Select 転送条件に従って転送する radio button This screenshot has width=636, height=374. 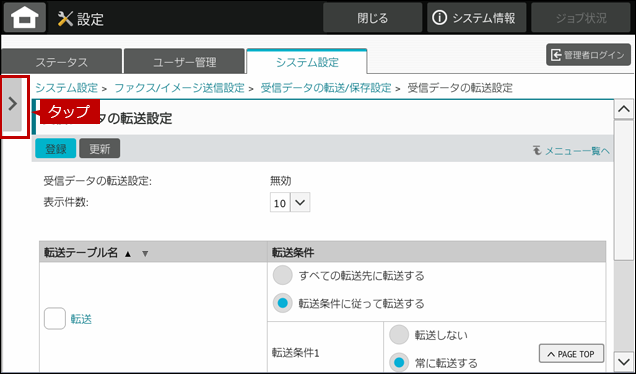(x=283, y=303)
